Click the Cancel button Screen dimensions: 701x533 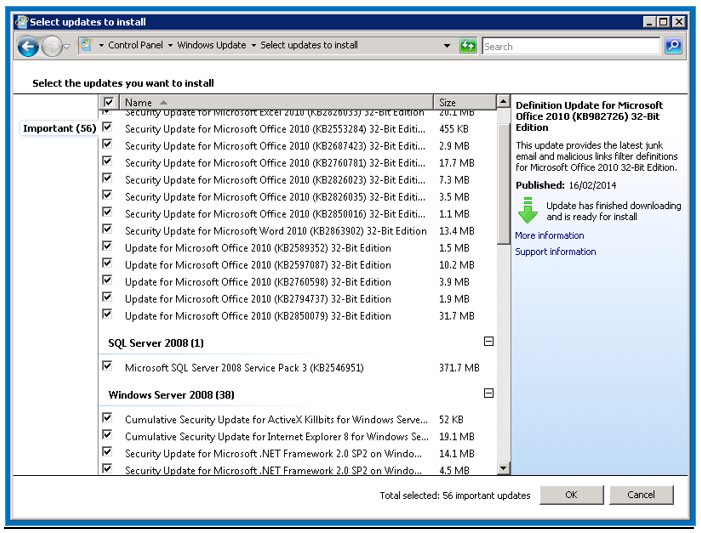641,495
